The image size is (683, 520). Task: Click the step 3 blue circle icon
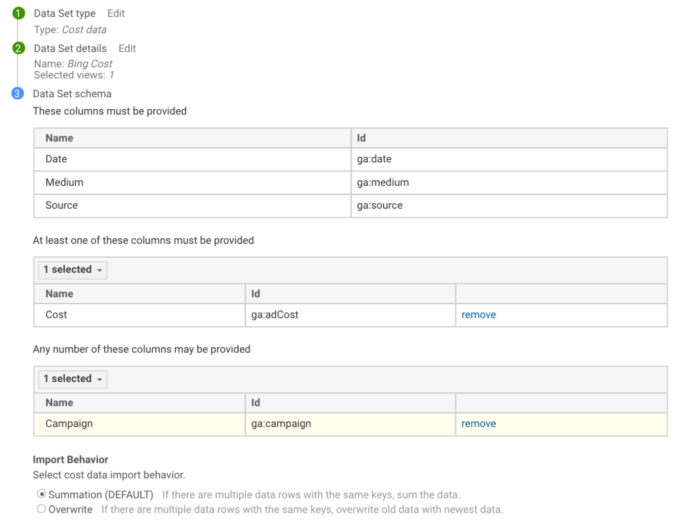point(17,93)
